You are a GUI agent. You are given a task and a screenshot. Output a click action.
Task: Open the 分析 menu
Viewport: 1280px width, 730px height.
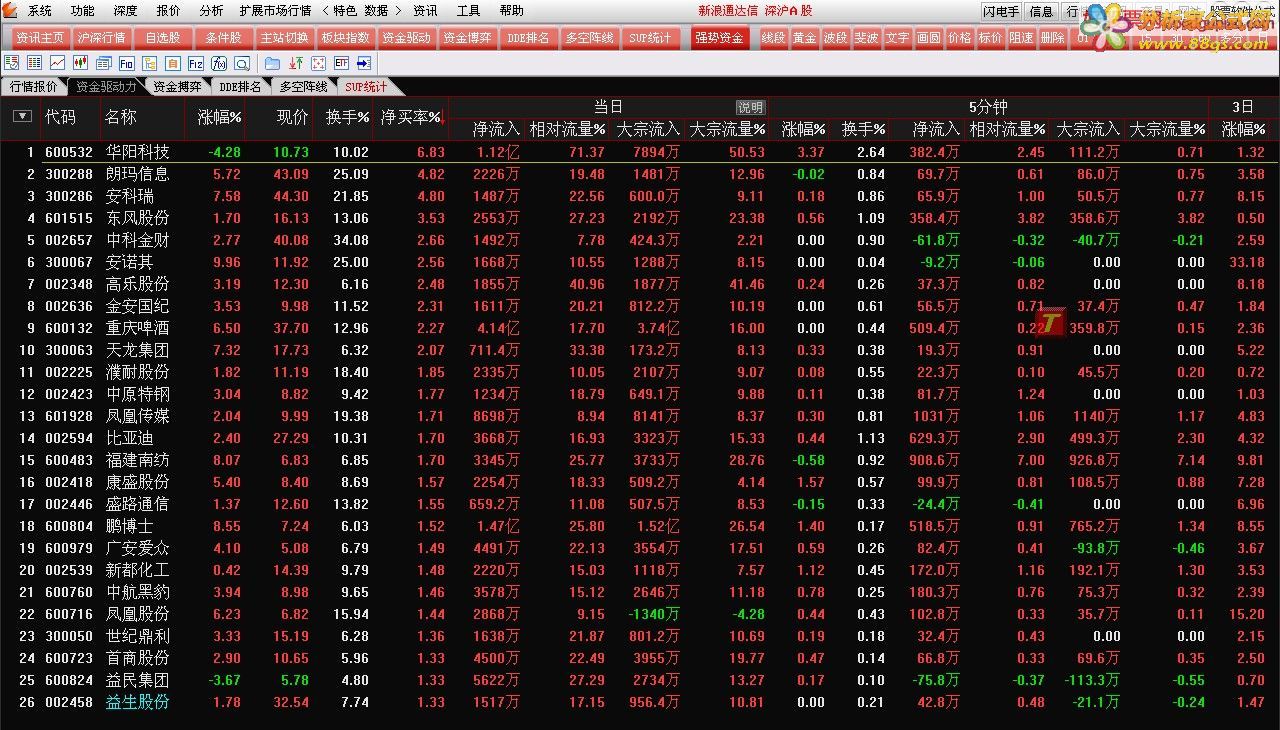tap(211, 11)
